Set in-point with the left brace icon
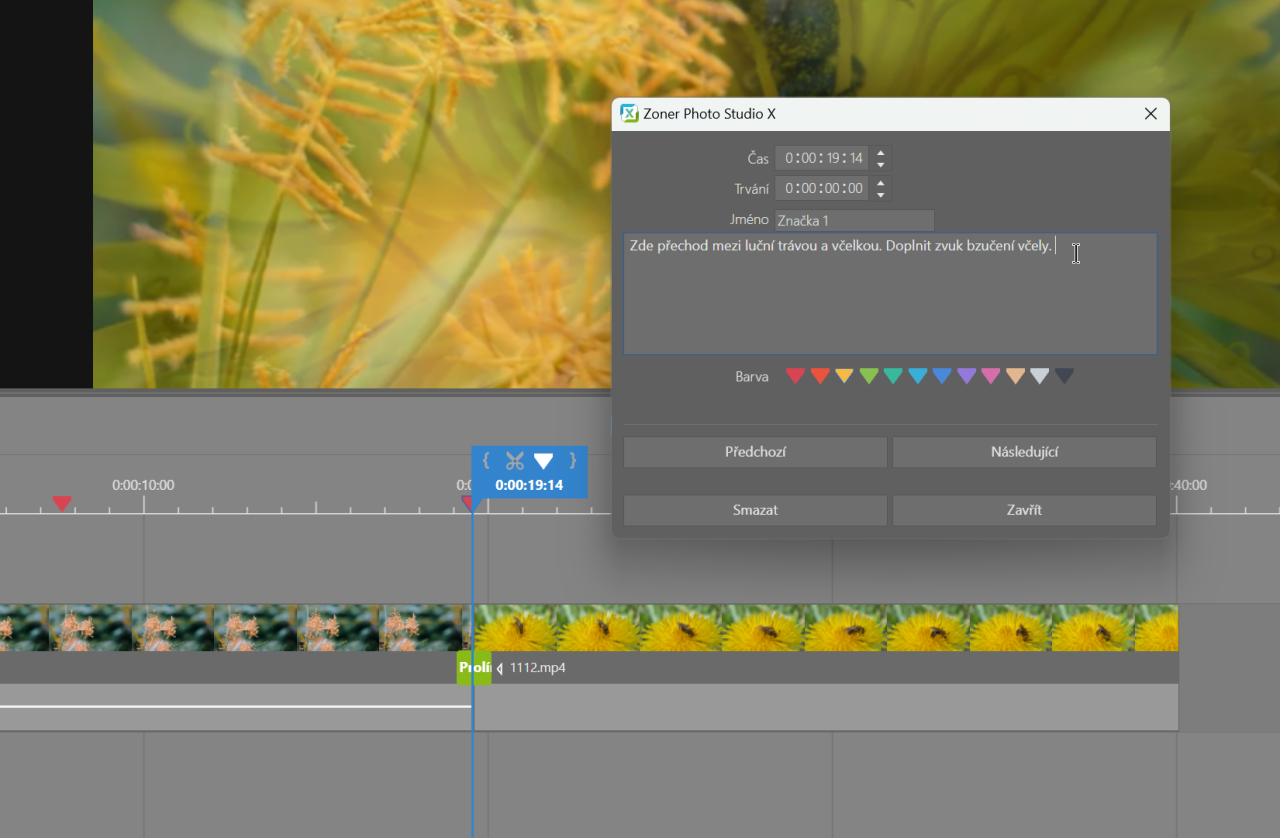The image size is (1280, 838). [x=486, y=461]
